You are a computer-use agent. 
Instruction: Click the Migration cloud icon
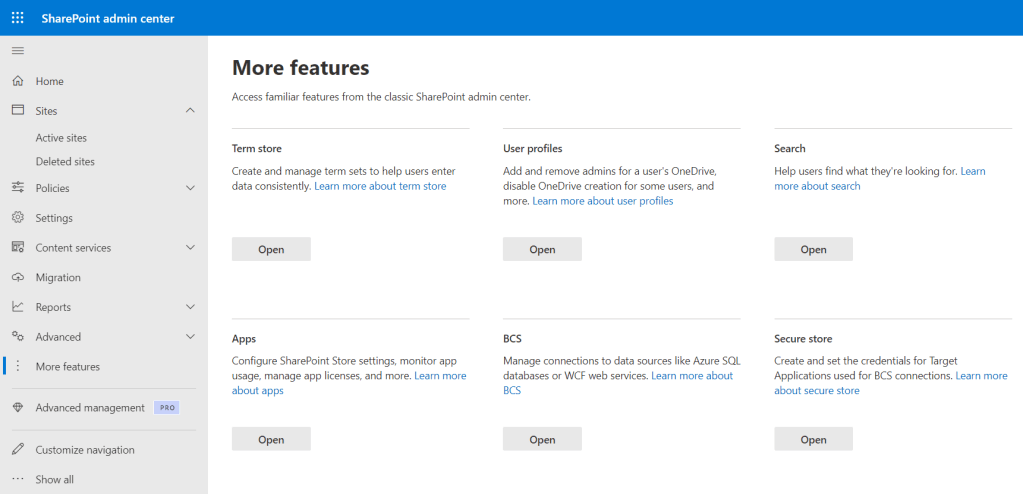click(17, 277)
